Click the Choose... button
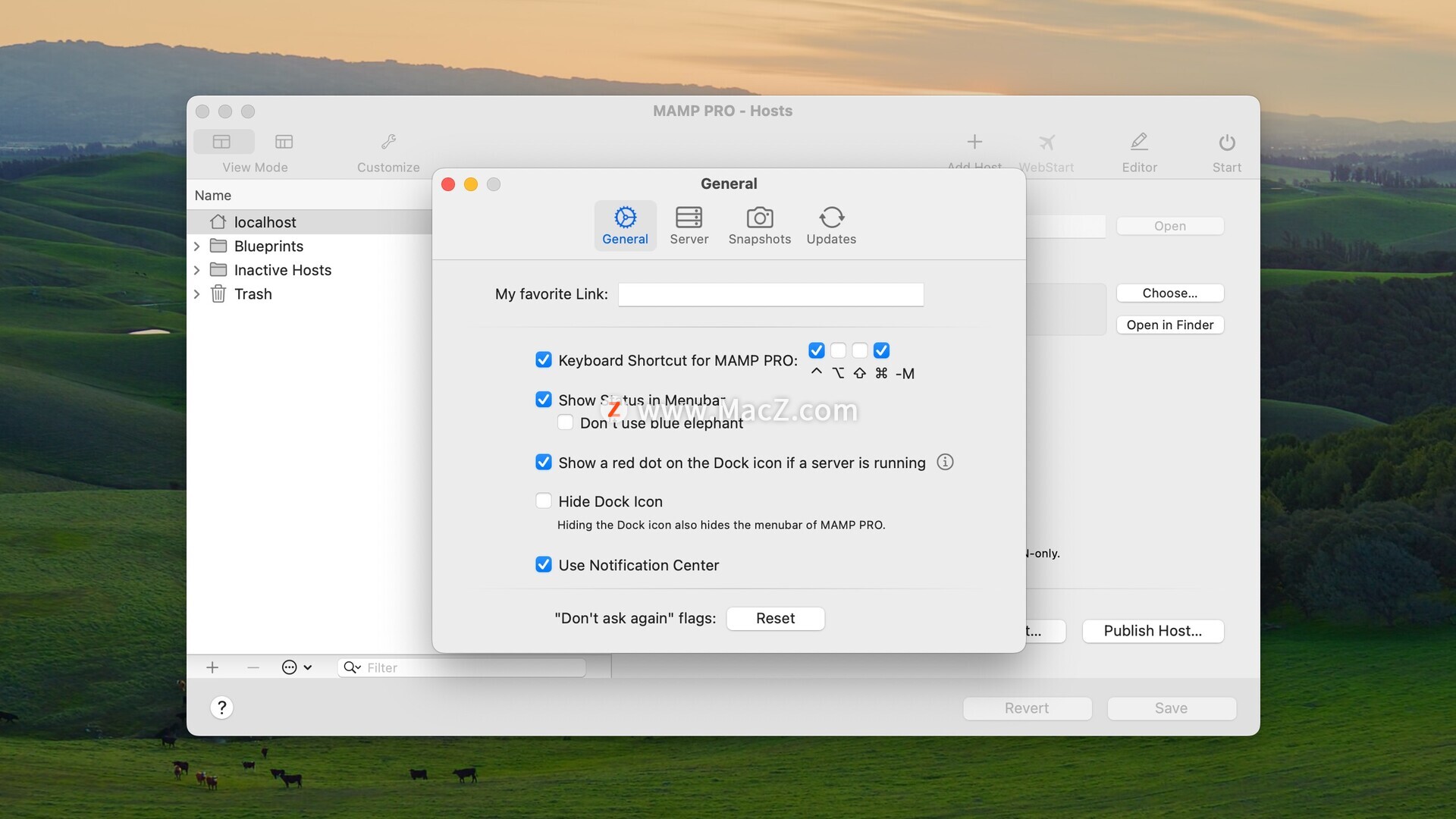The image size is (1456, 819). [x=1169, y=293]
